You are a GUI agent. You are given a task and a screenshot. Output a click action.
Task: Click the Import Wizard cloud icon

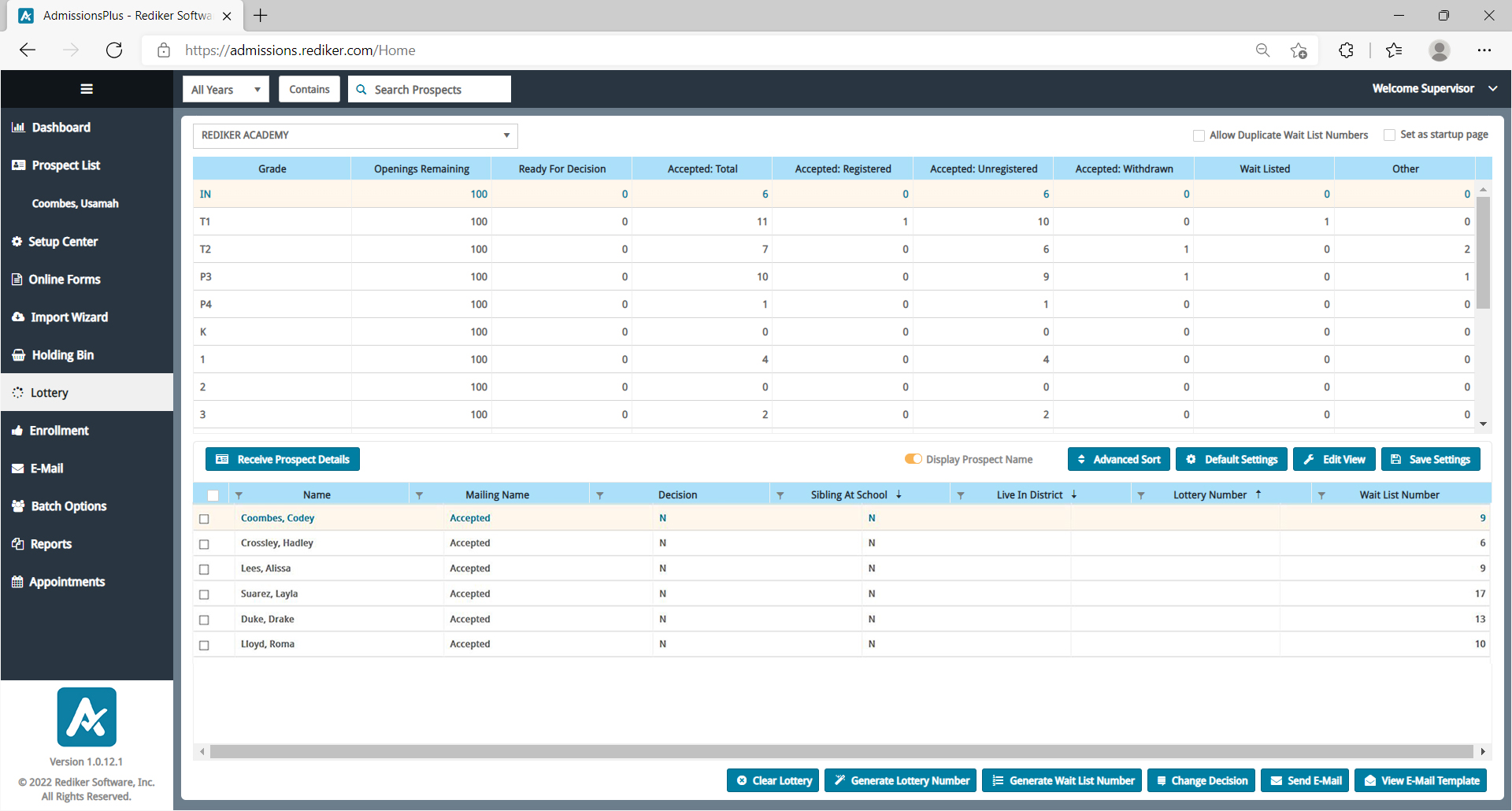18,317
